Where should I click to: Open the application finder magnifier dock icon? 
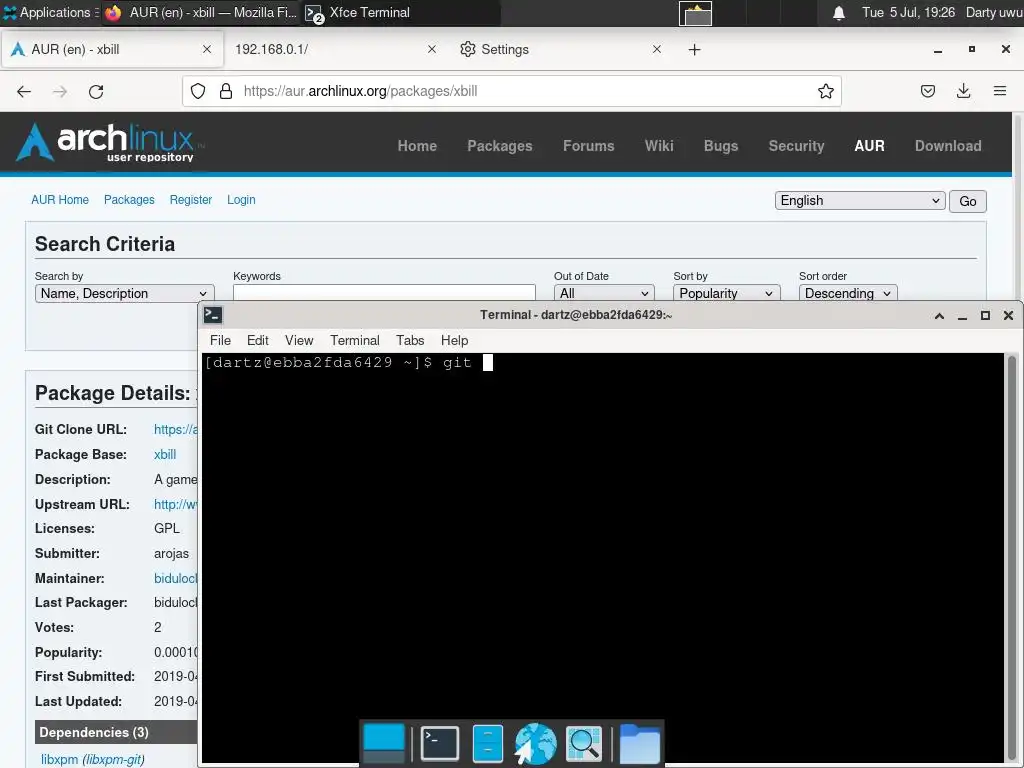click(x=584, y=743)
